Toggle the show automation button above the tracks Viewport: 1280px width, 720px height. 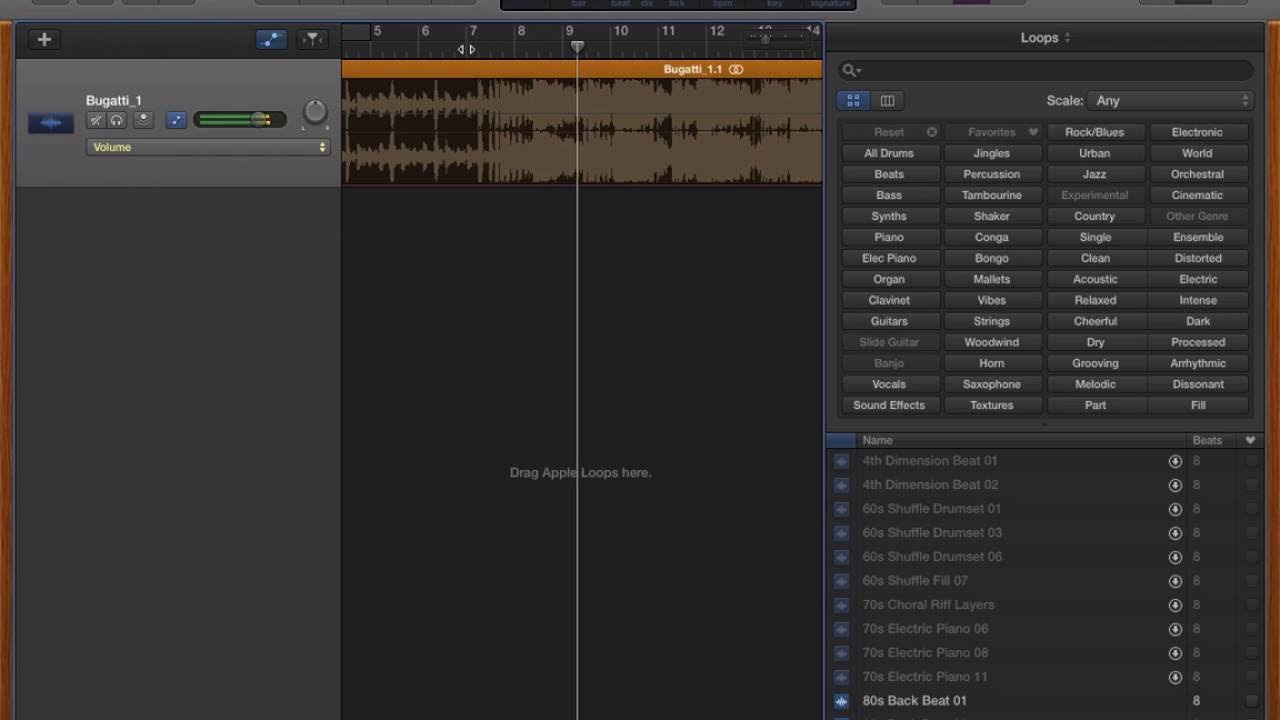271,39
